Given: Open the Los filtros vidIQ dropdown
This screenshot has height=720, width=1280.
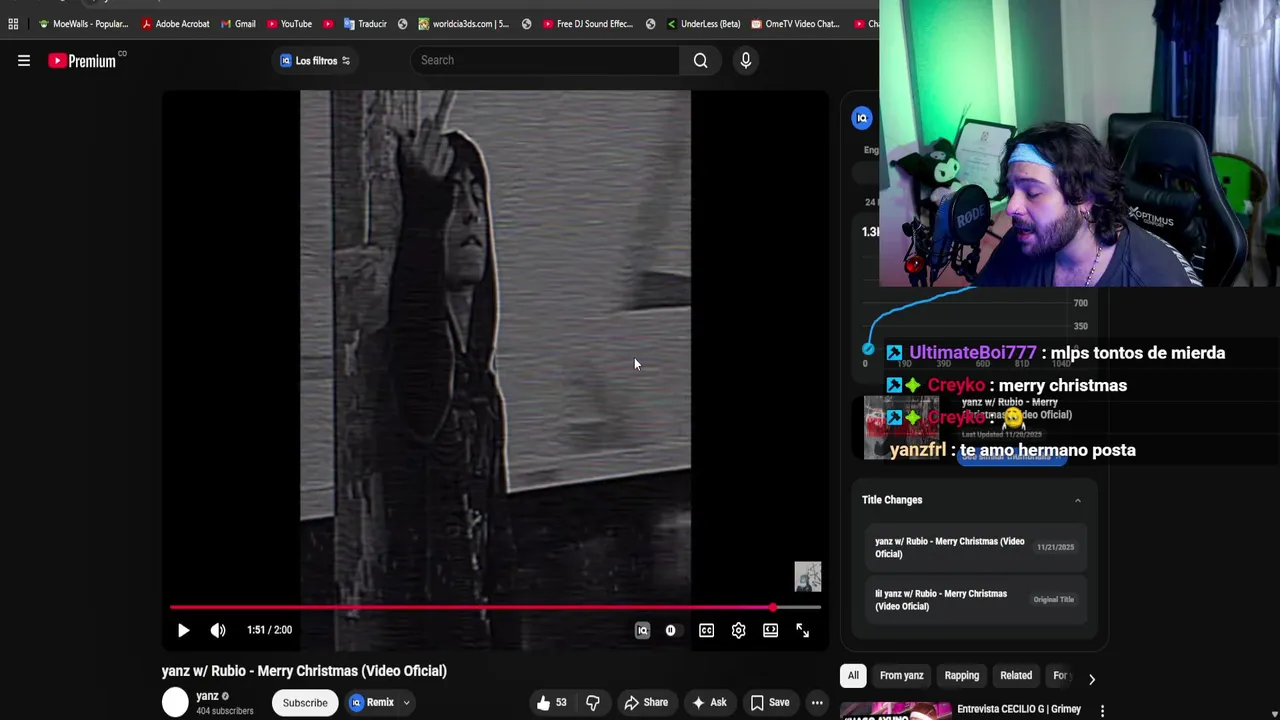Looking at the screenshot, I should 315,61.
